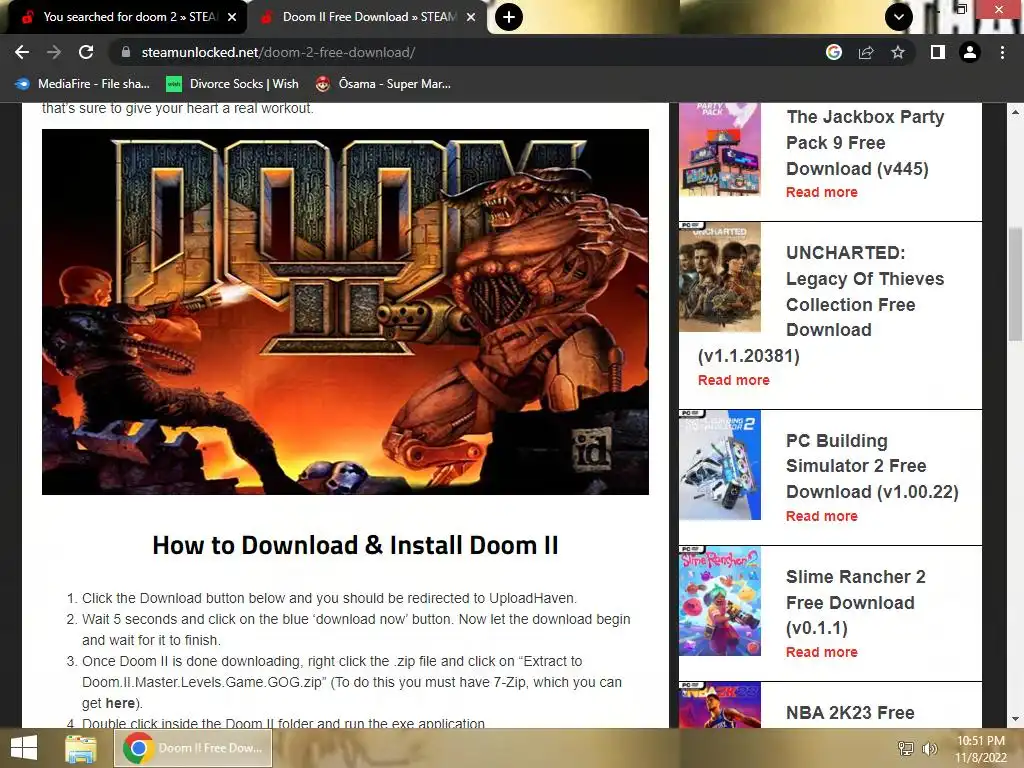This screenshot has width=1024, height=768.
Task: Open Slime Rancher 2 Free Download link
Action: [x=856, y=602]
